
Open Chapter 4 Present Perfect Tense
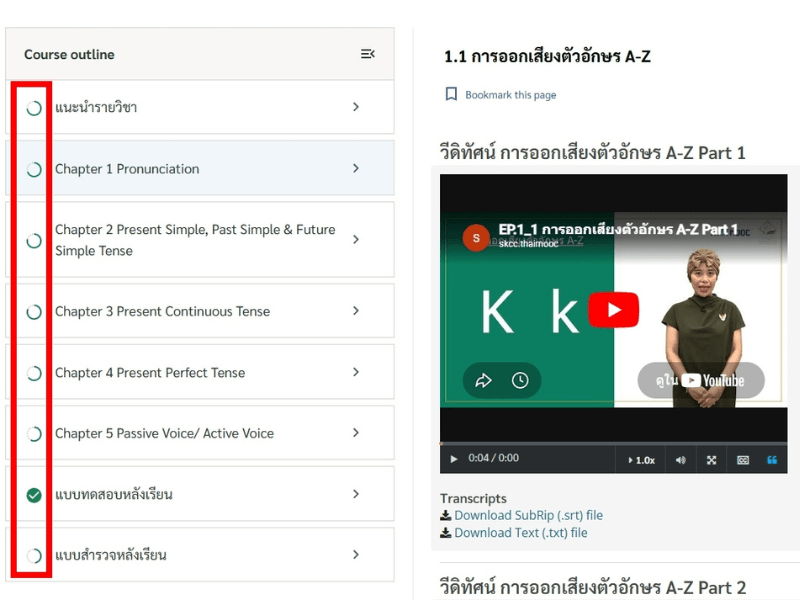click(x=149, y=372)
